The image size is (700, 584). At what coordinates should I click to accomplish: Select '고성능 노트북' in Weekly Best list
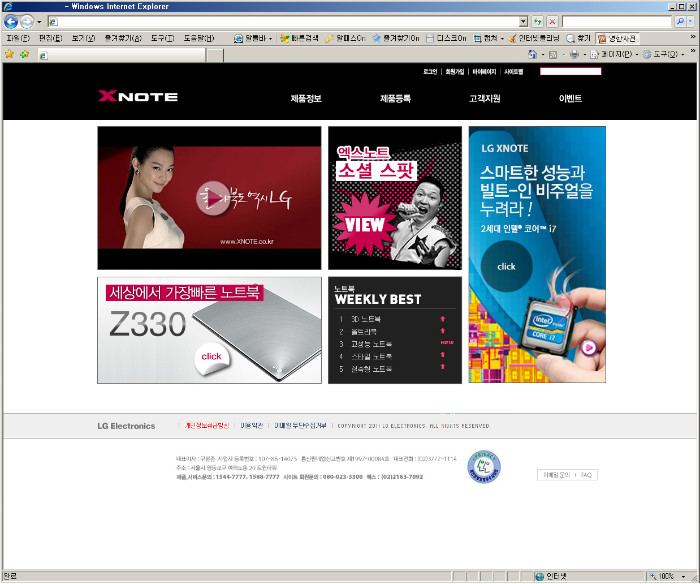tap(371, 344)
